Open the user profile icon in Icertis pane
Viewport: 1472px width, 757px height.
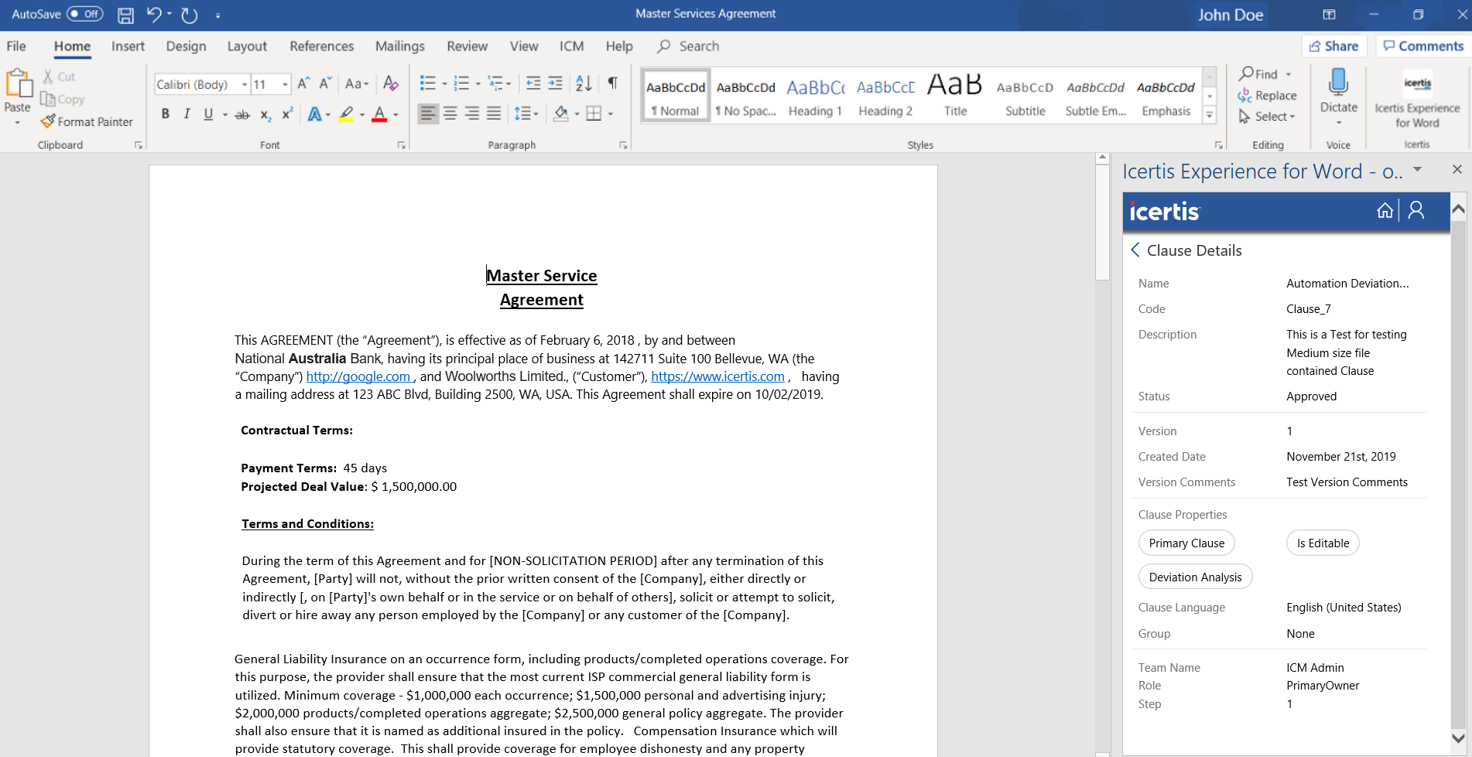[1416, 210]
